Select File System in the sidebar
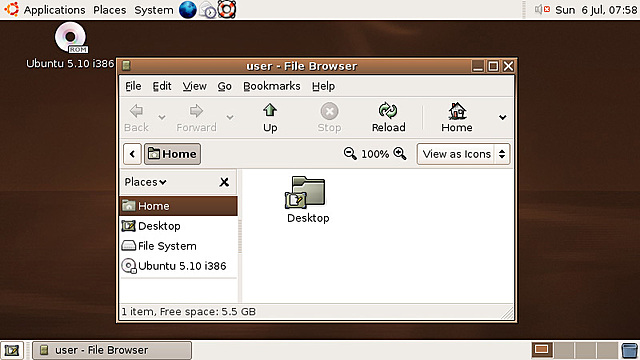This screenshot has width=640, height=360. [x=178, y=246]
